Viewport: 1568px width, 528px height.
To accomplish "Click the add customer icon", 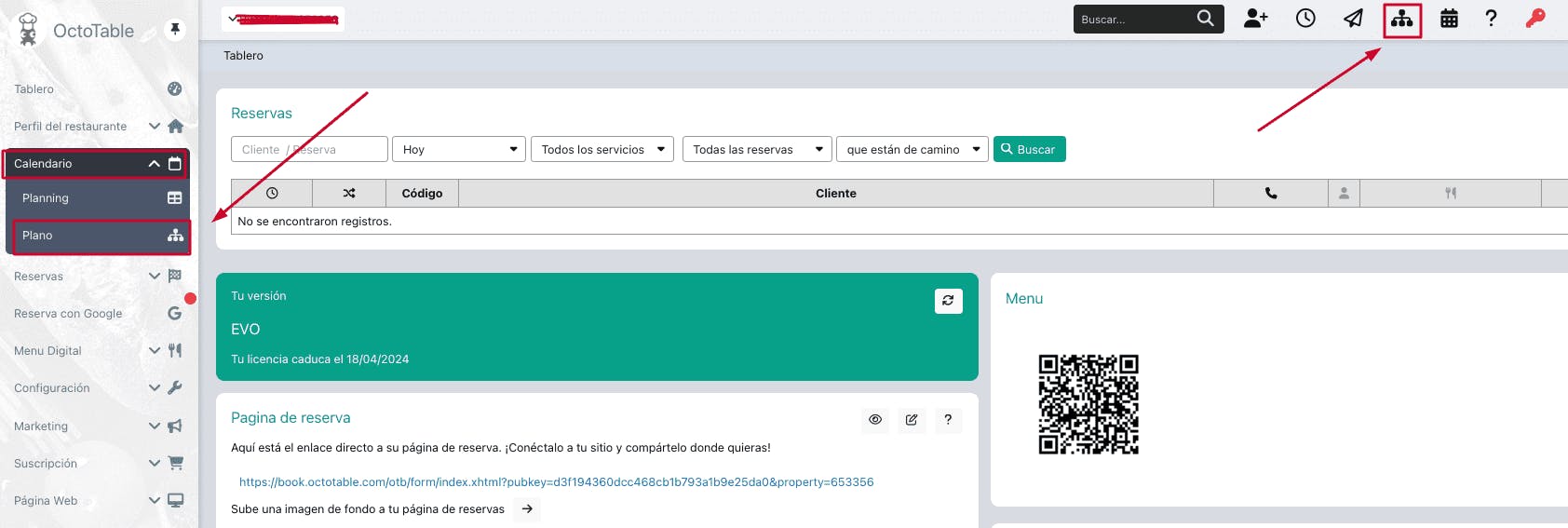I will pyautogui.click(x=1256, y=19).
